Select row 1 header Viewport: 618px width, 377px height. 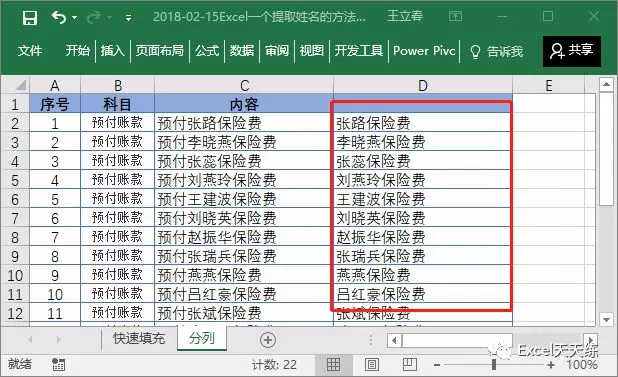15,104
